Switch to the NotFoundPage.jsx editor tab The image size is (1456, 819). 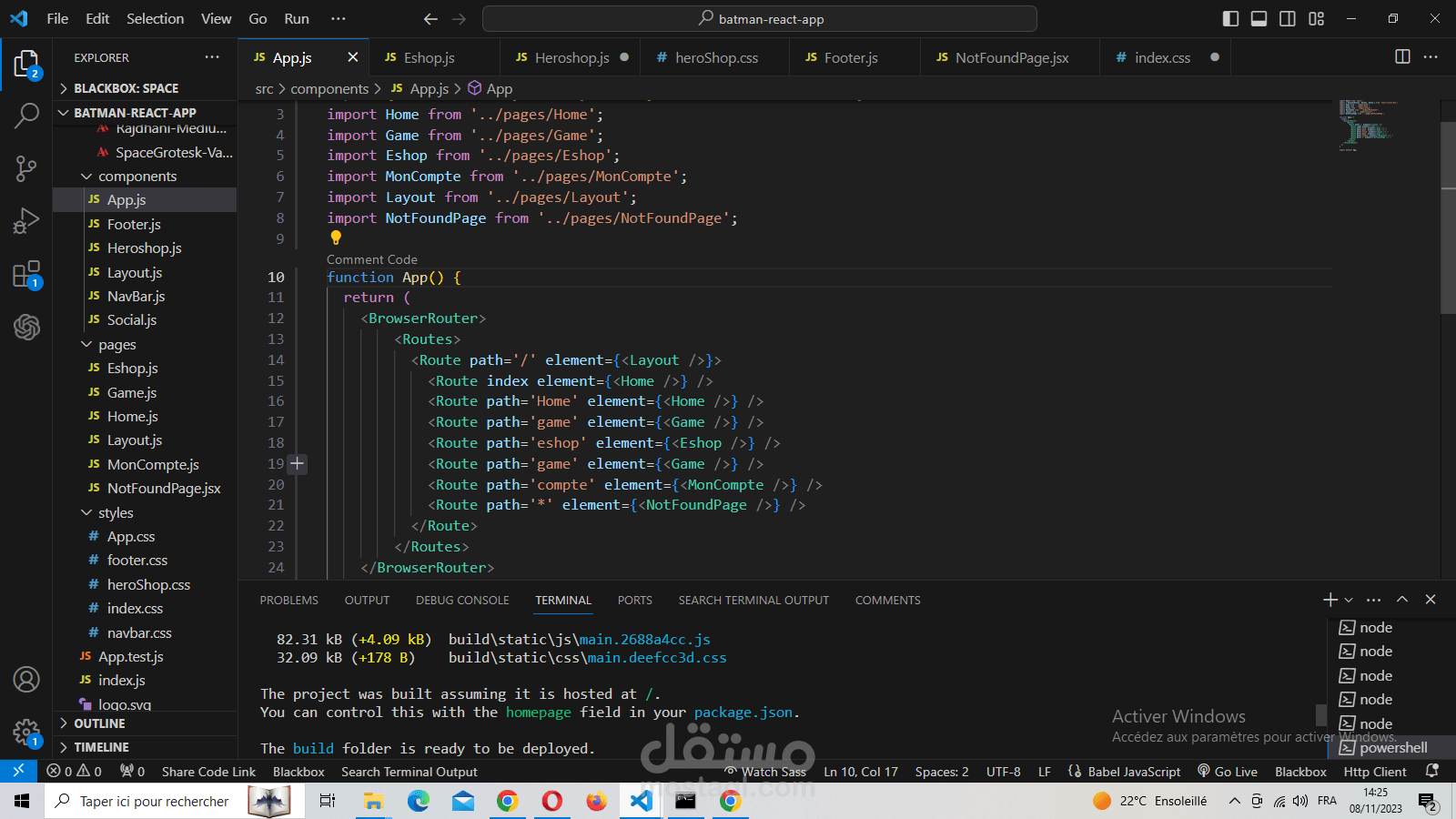point(1011,57)
